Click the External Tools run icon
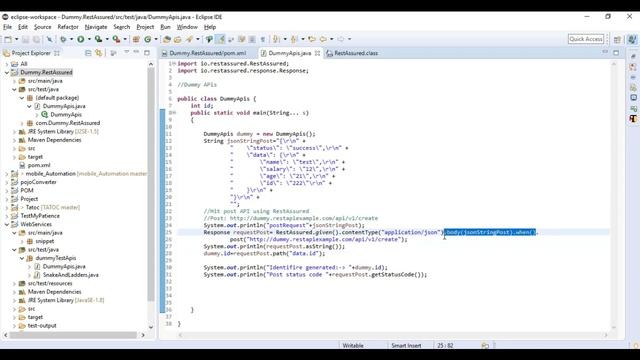This screenshot has width=640, height=360. click(x=116, y=39)
